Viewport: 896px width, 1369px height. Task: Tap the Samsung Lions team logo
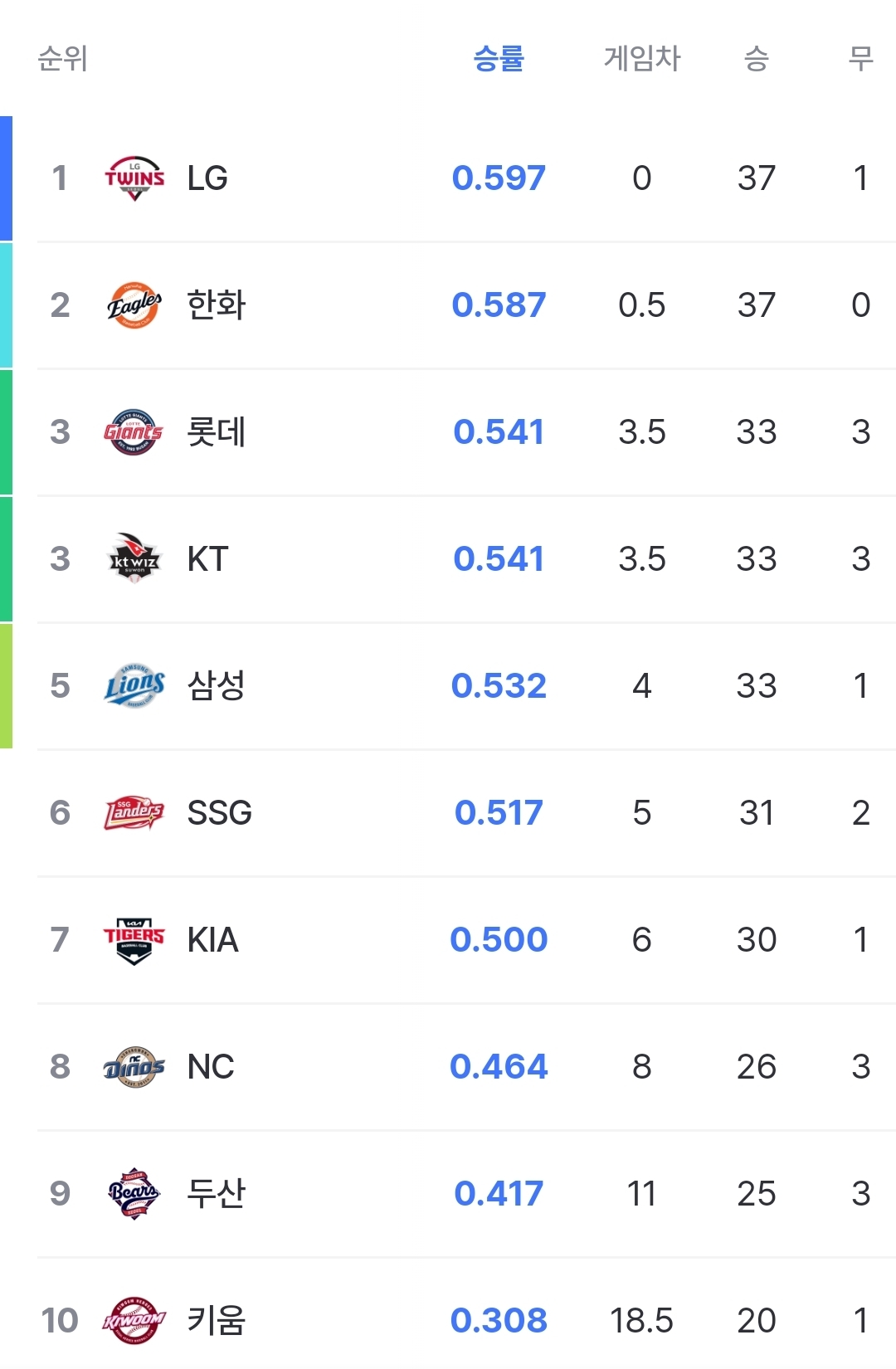(x=134, y=685)
